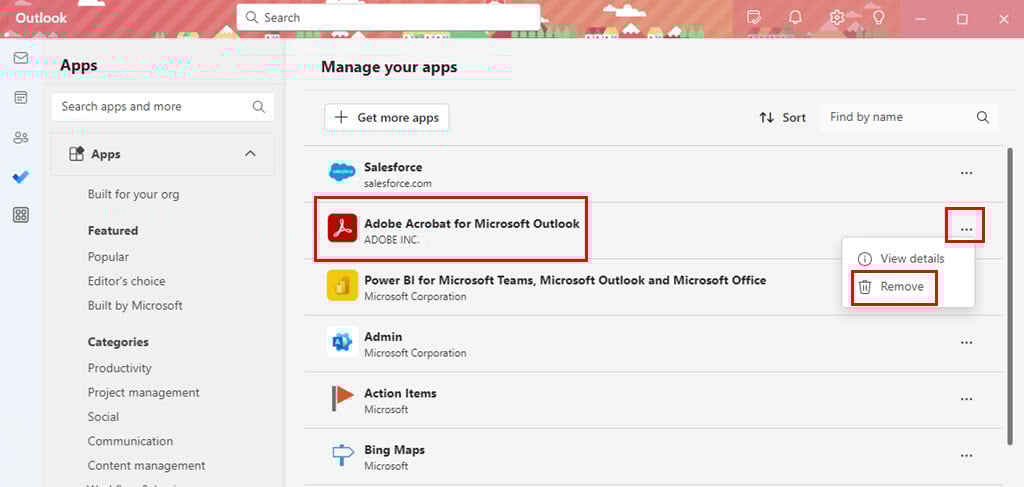Open notifications bell icon

click(x=795, y=18)
